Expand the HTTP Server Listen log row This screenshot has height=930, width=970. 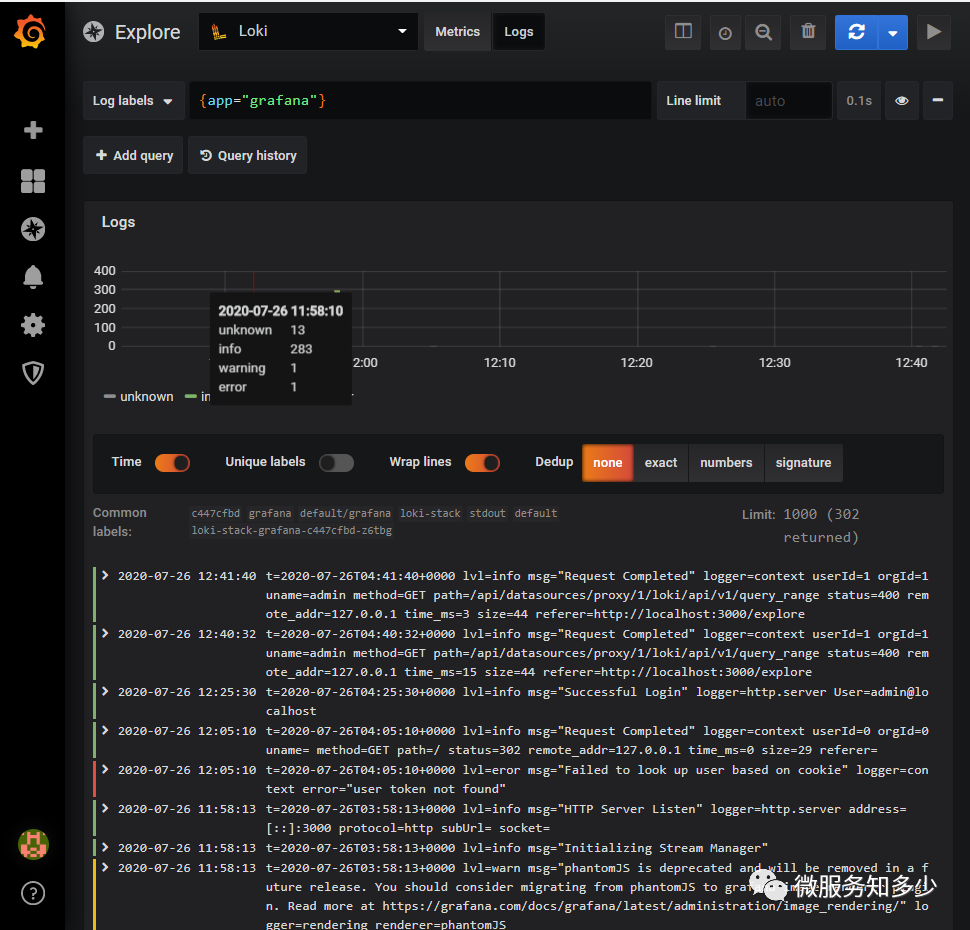coord(105,808)
